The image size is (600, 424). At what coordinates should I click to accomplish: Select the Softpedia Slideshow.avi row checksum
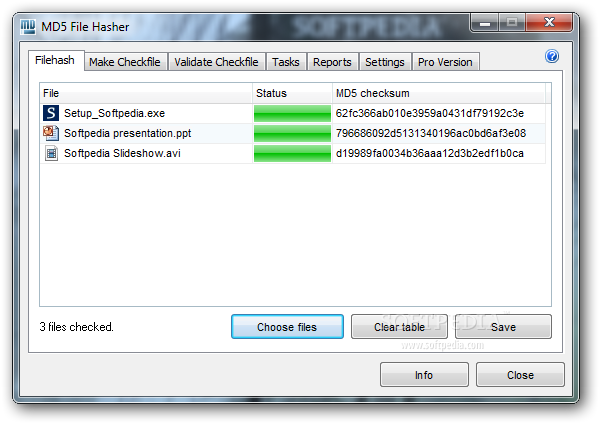(x=429, y=153)
